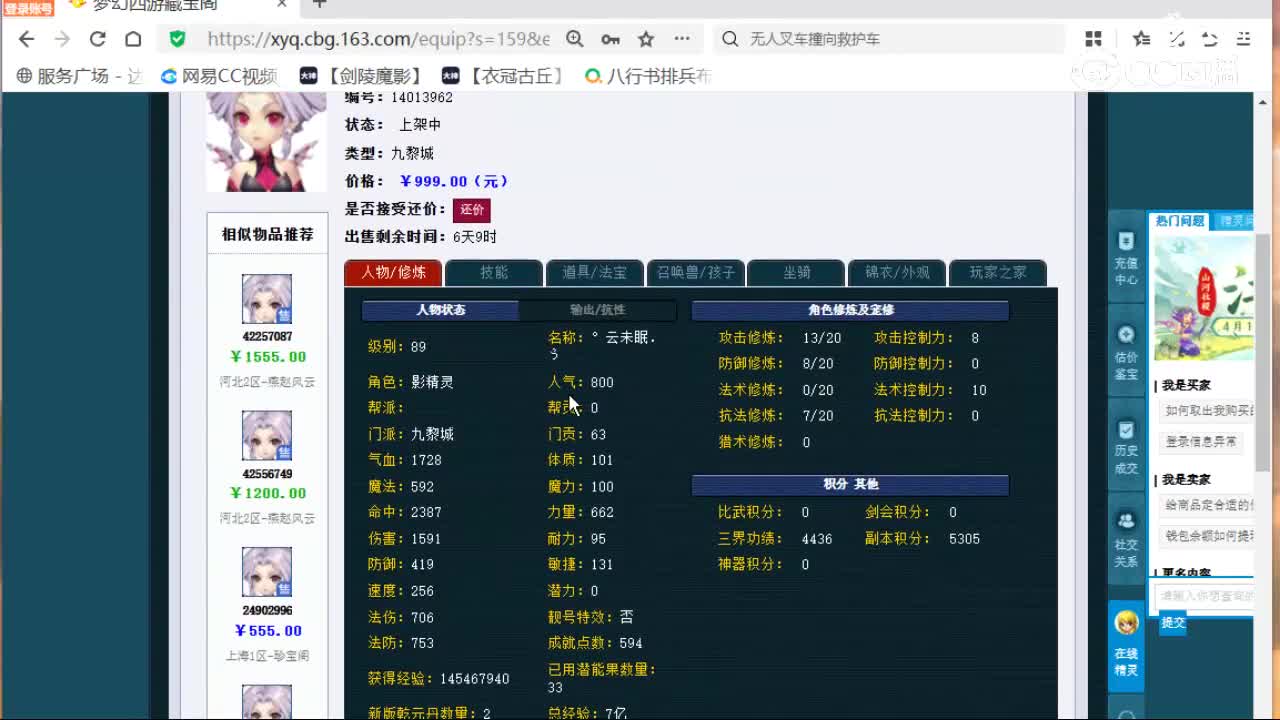Click the 副本积分 5305 value
The image size is (1280, 720).
[x=964, y=539]
